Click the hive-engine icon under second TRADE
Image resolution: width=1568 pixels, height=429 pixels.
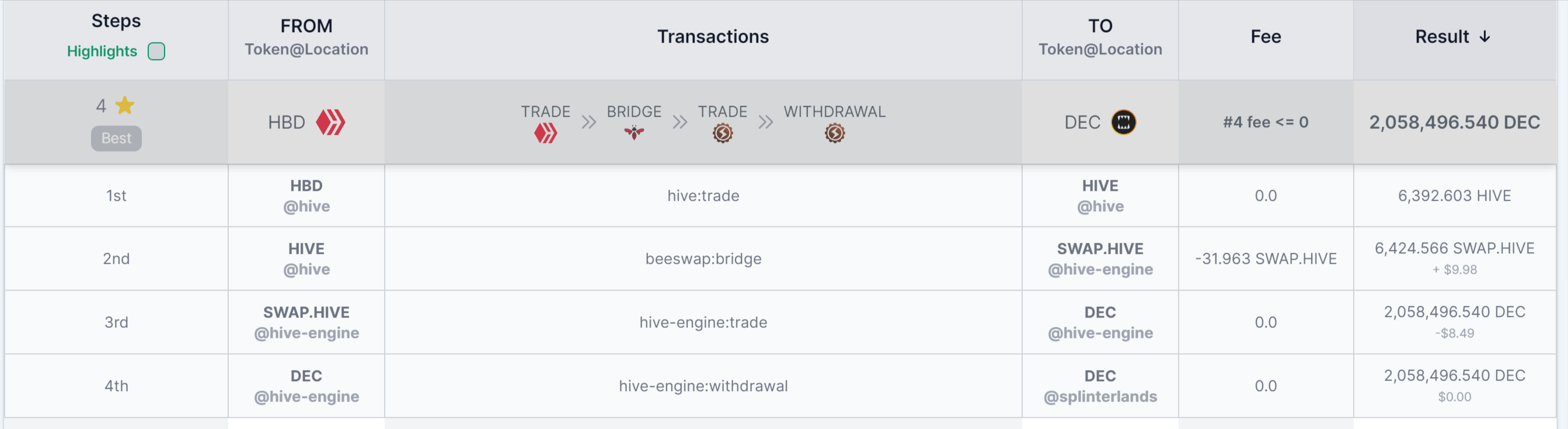point(723,132)
